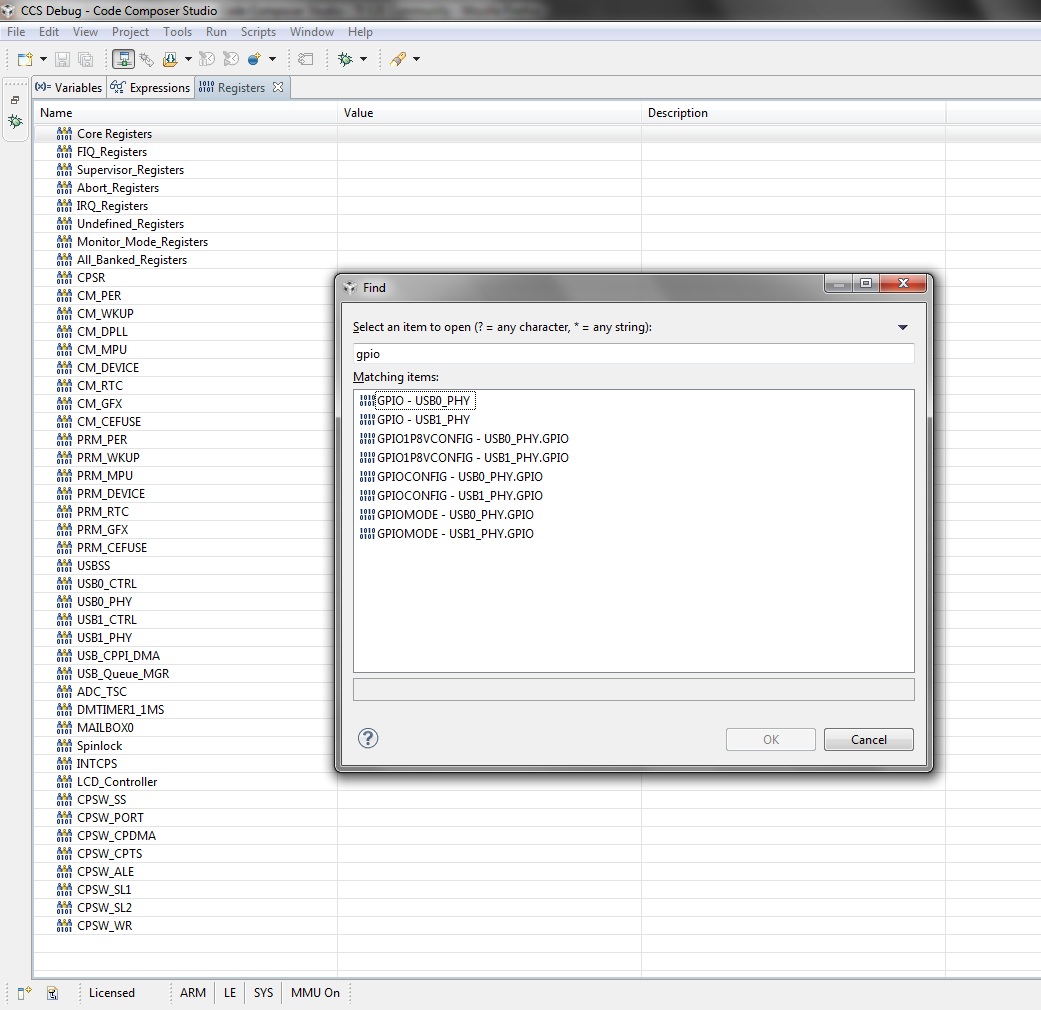Open the Find dialog view-menu triangle
Image resolution: width=1041 pixels, height=1010 pixels.
click(x=903, y=327)
